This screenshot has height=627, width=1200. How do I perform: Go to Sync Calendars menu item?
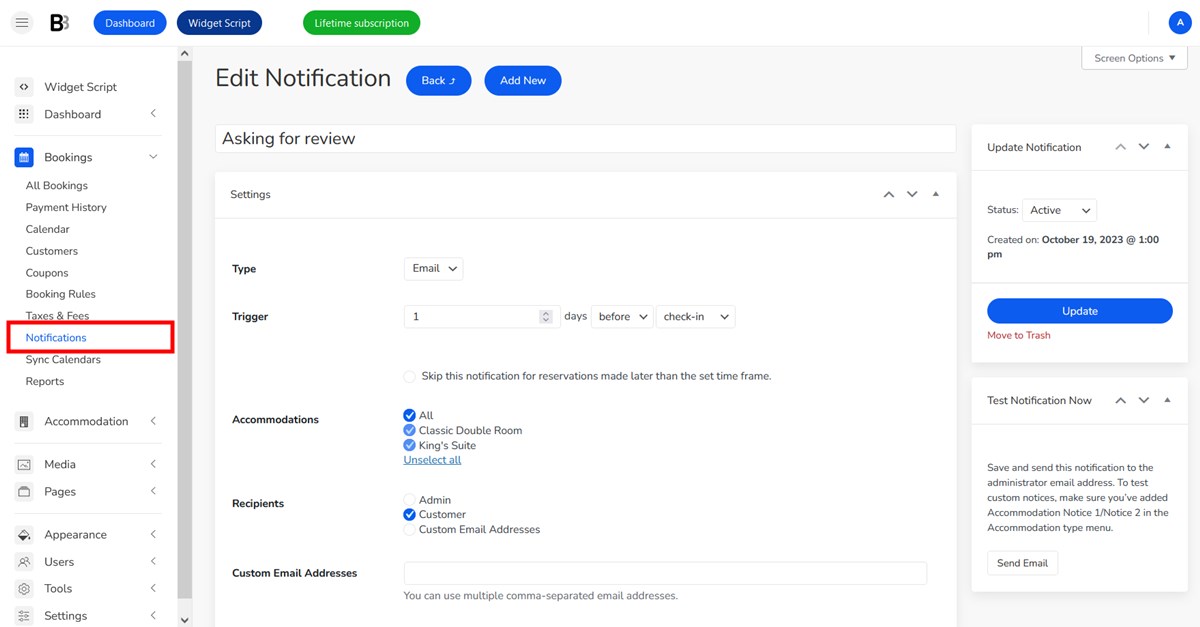click(63, 359)
